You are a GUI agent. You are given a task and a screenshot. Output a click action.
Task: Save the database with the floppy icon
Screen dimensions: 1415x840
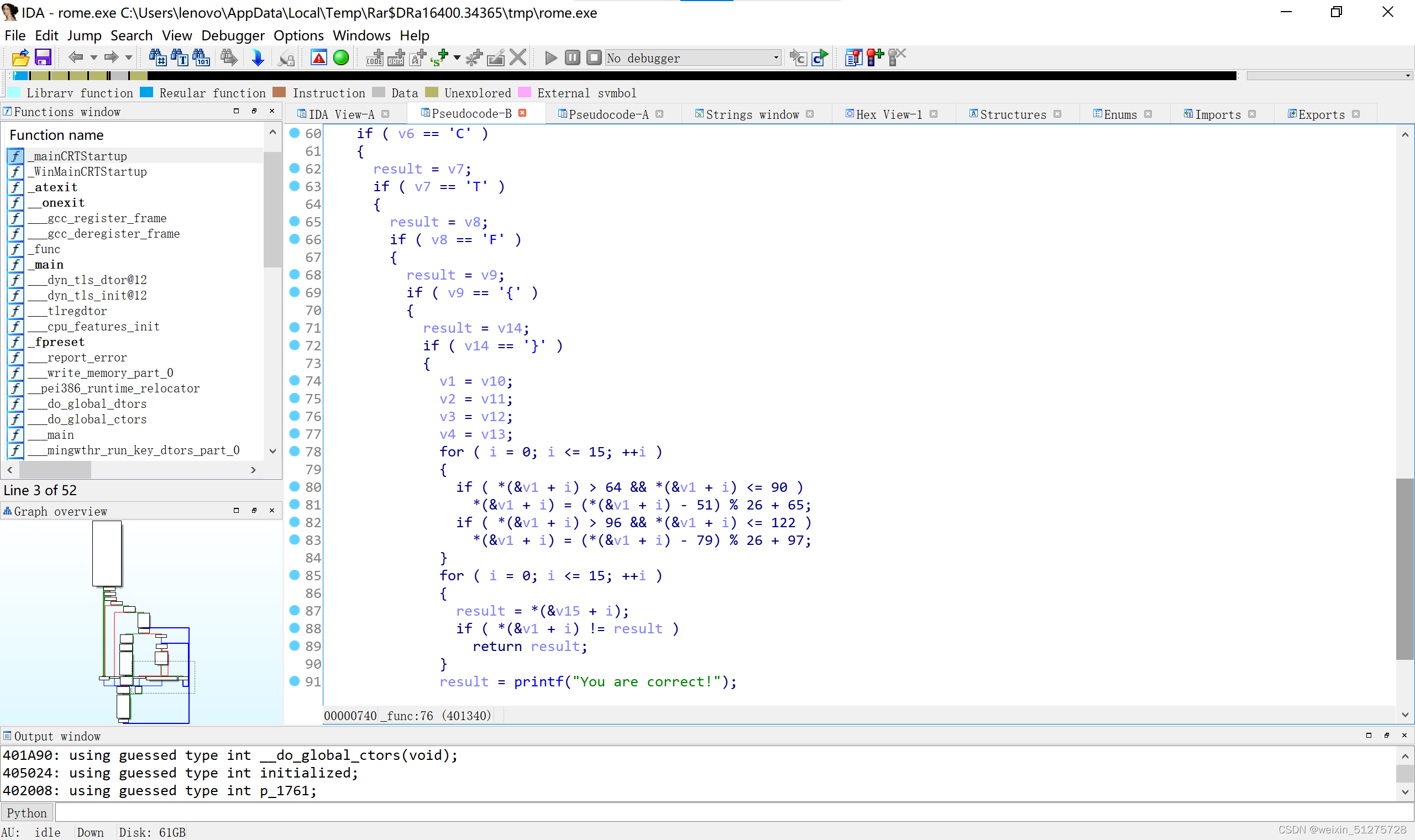43,57
